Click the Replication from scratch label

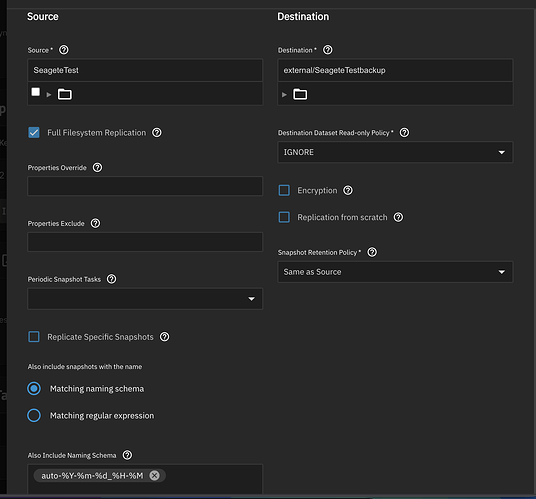coord(342,217)
